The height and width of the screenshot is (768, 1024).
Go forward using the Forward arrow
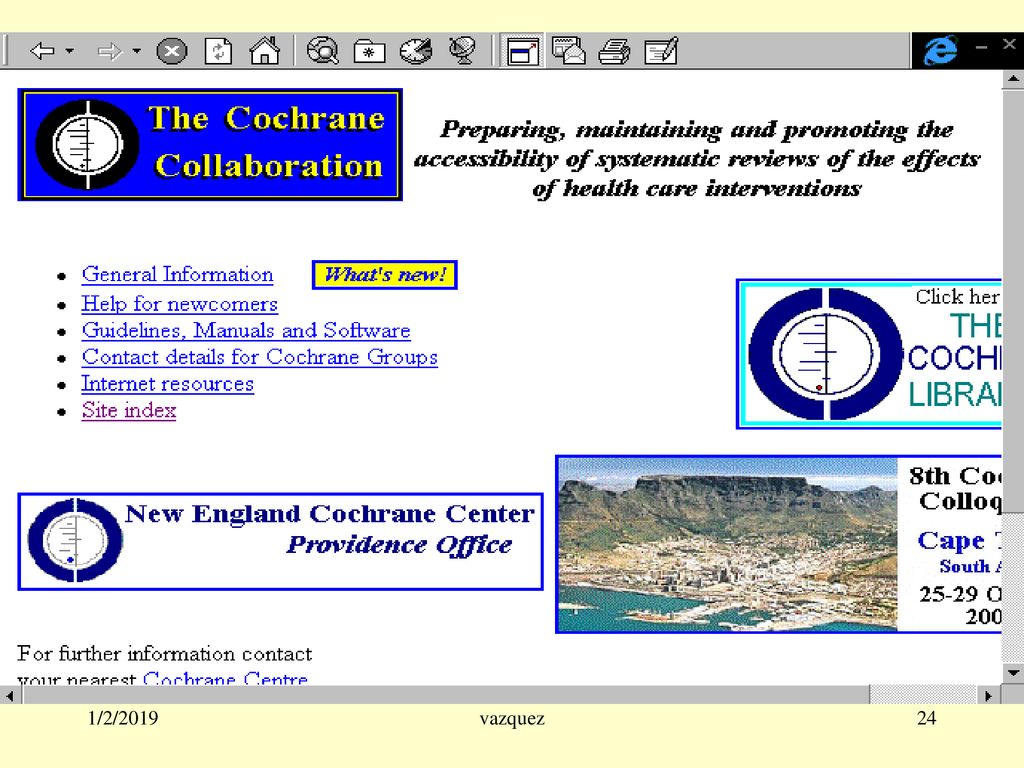110,51
